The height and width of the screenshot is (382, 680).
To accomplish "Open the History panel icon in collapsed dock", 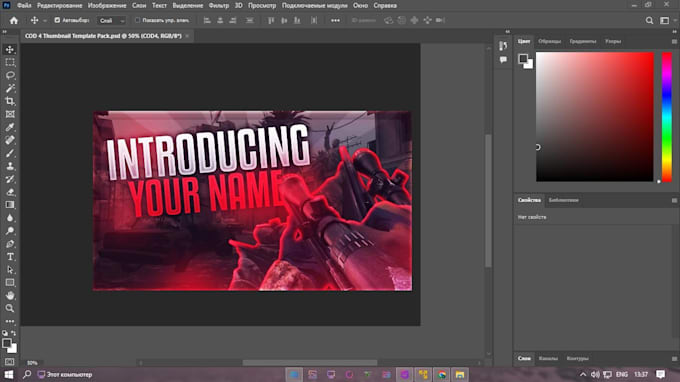I will [503, 46].
